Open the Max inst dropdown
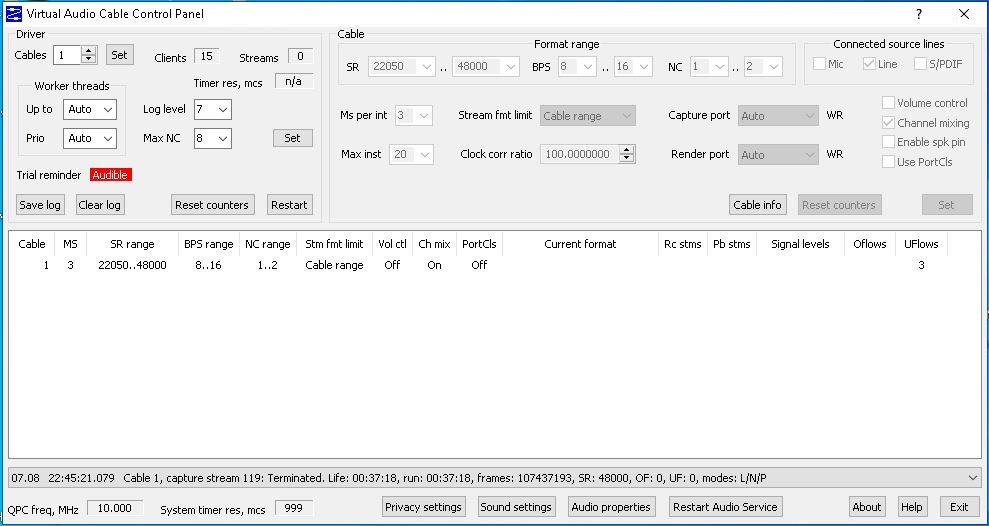989x526 pixels. tap(412, 154)
